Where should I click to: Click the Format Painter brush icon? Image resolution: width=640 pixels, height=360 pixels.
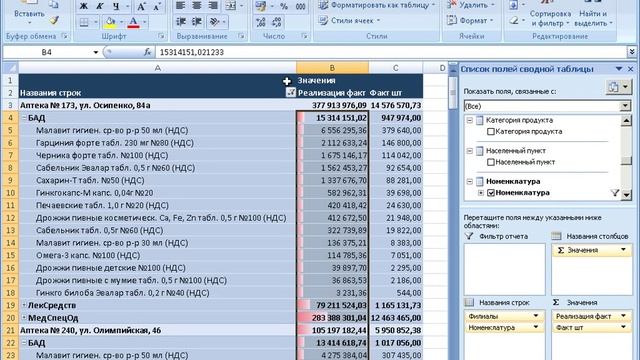54,20
